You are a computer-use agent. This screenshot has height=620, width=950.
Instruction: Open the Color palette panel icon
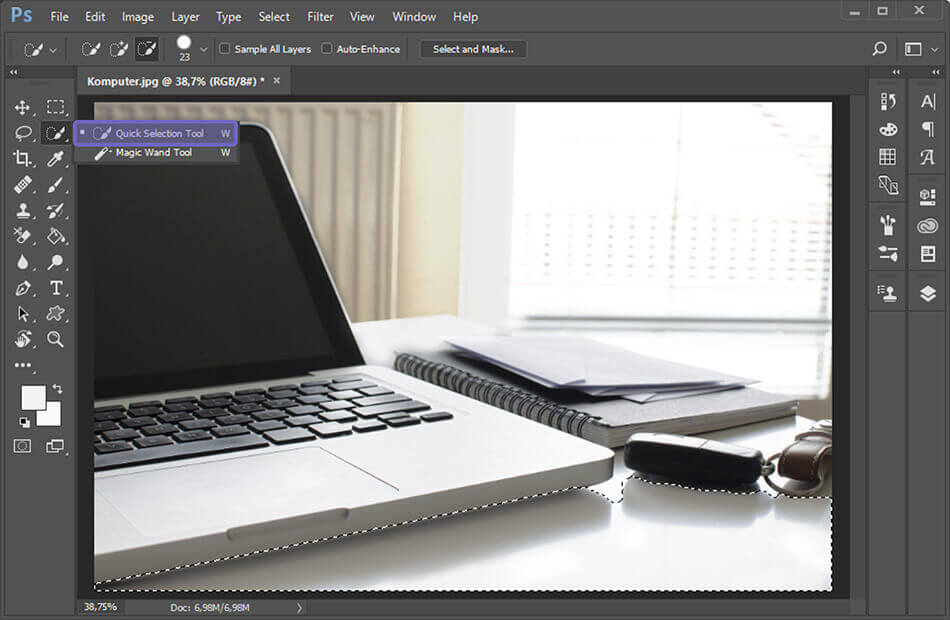(888, 129)
